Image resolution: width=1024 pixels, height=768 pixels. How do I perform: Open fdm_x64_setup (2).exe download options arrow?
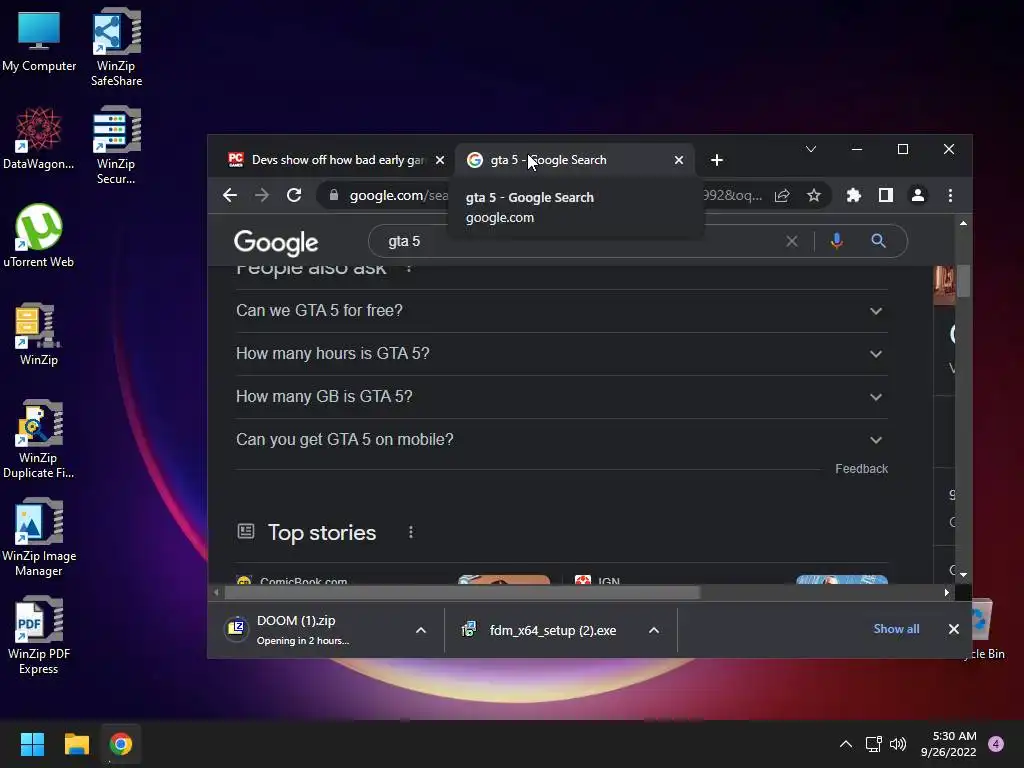[x=654, y=630]
